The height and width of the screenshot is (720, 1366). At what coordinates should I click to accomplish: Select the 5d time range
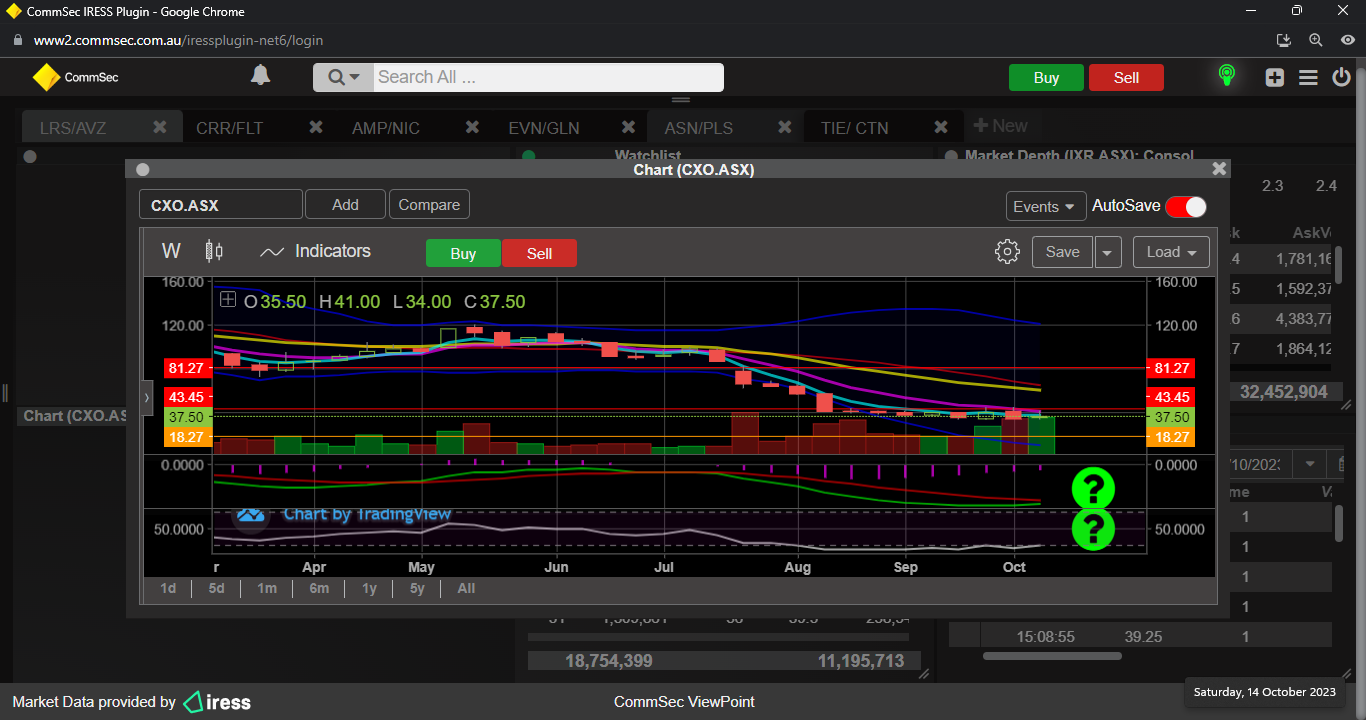216,588
